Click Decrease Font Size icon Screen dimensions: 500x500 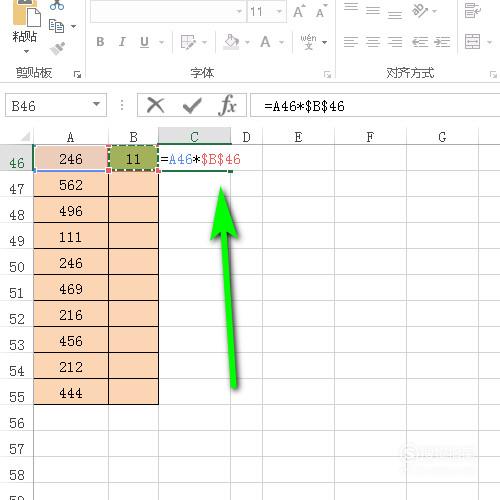click(x=321, y=11)
